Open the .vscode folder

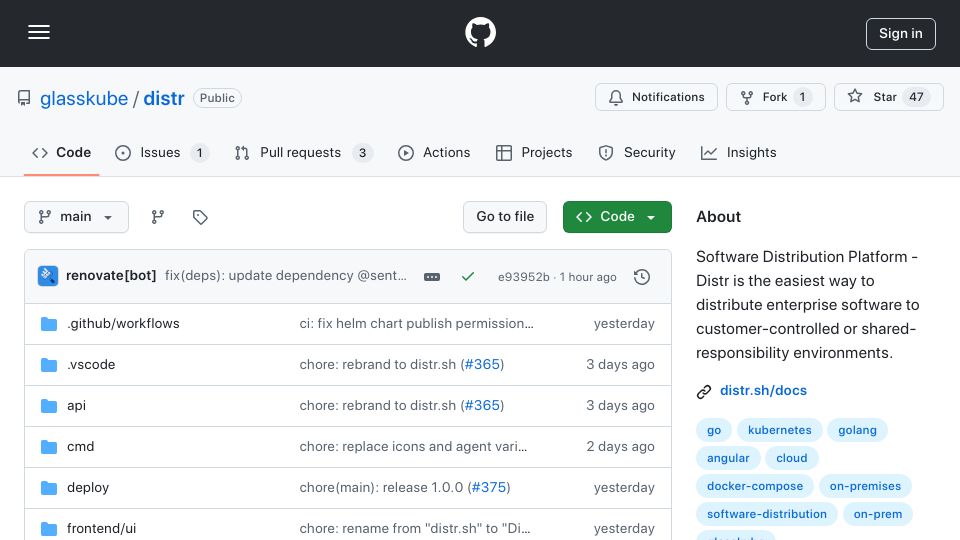click(91, 364)
